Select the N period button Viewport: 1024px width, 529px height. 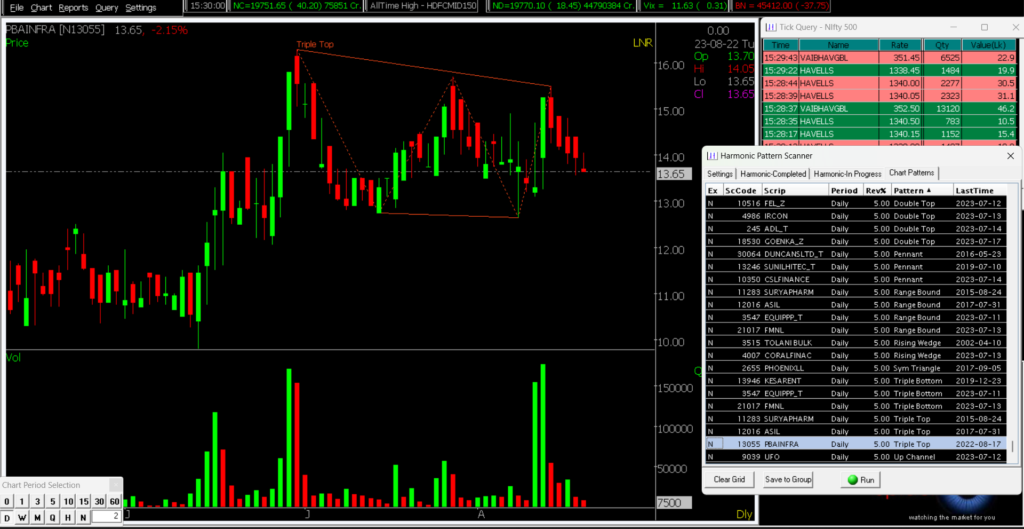click(84, 517)
